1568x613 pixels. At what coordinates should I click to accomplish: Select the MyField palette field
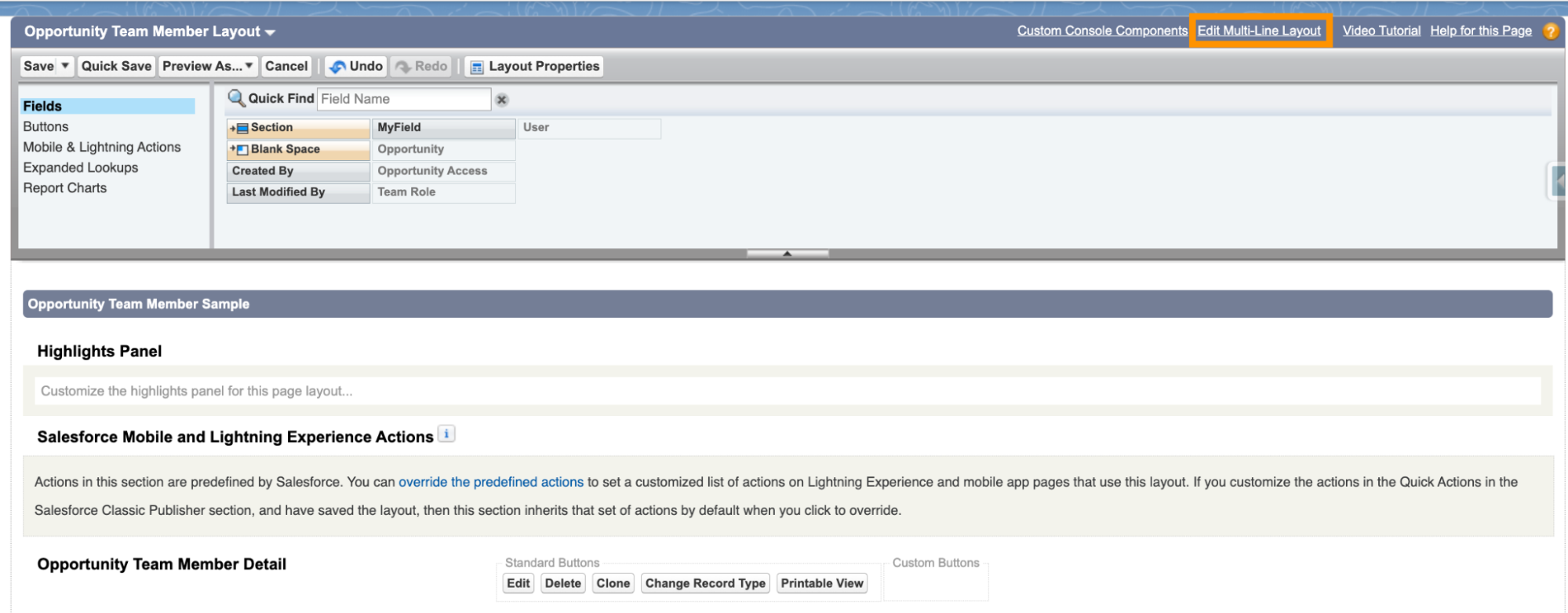click(x=444, y=128)
